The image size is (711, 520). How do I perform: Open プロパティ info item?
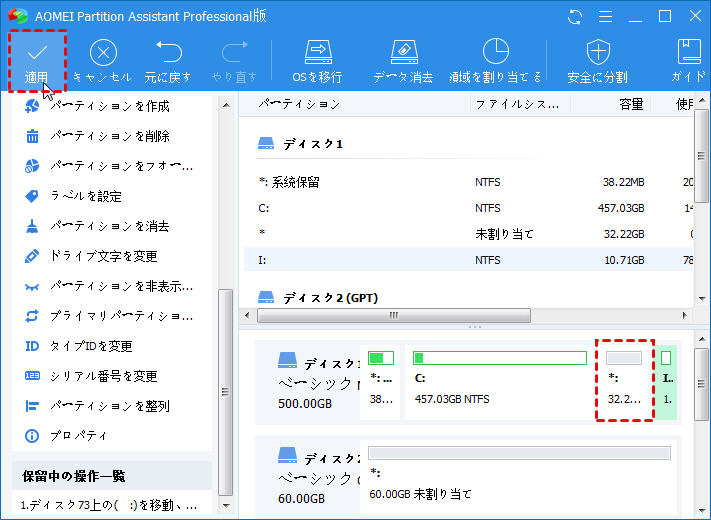66,436
